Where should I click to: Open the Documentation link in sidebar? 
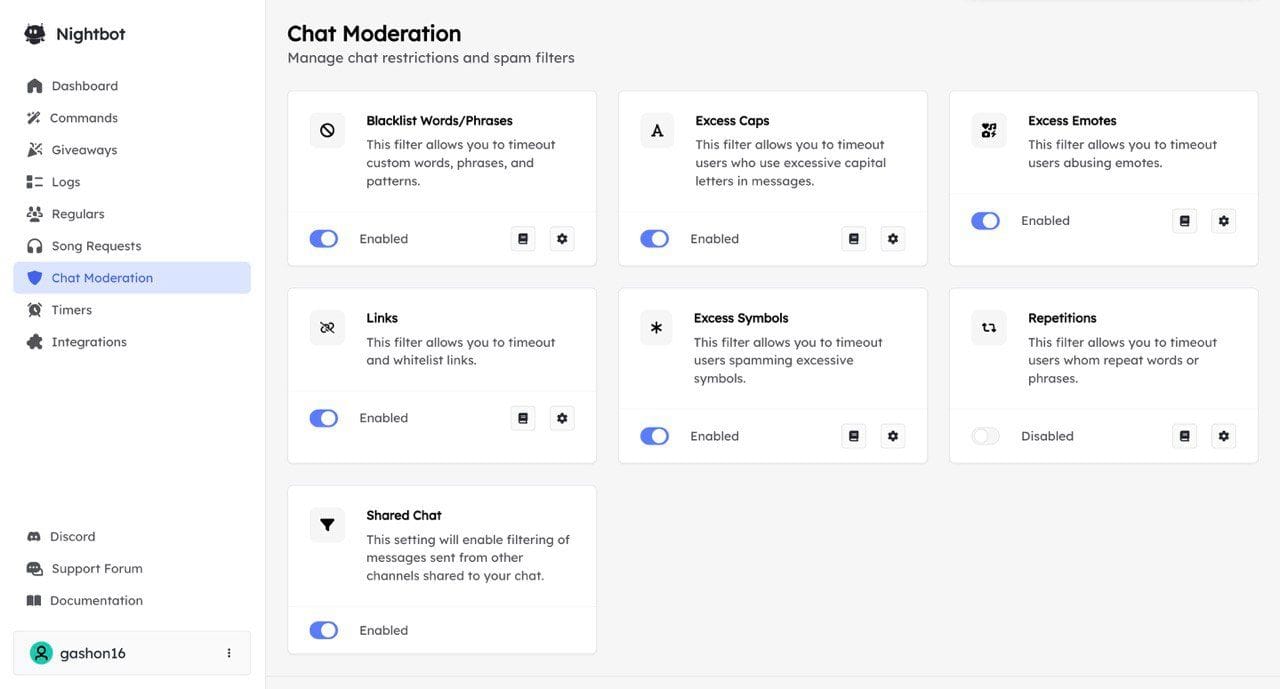pyautogui.click(x=96, y=601)
